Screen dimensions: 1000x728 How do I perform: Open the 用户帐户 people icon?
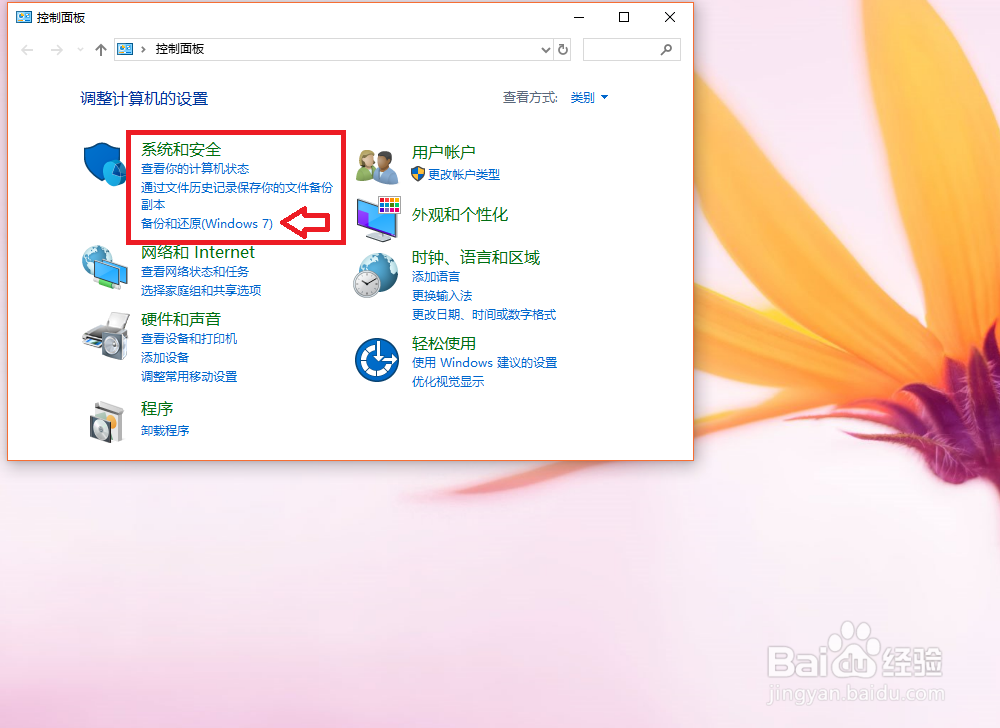376,163
